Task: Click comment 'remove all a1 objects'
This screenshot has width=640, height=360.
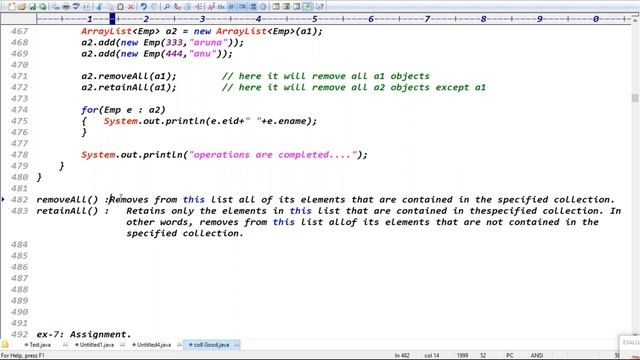Action: click(371, 76)
